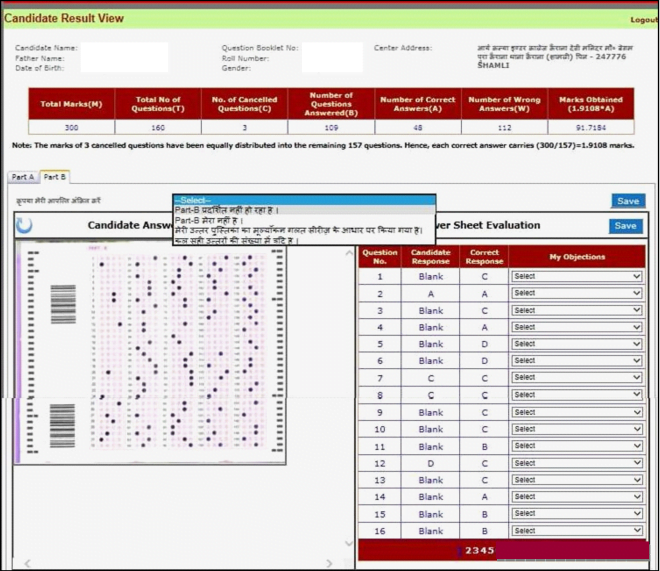Open the objection select for question 12
The image size is (660, 571).
576,463
